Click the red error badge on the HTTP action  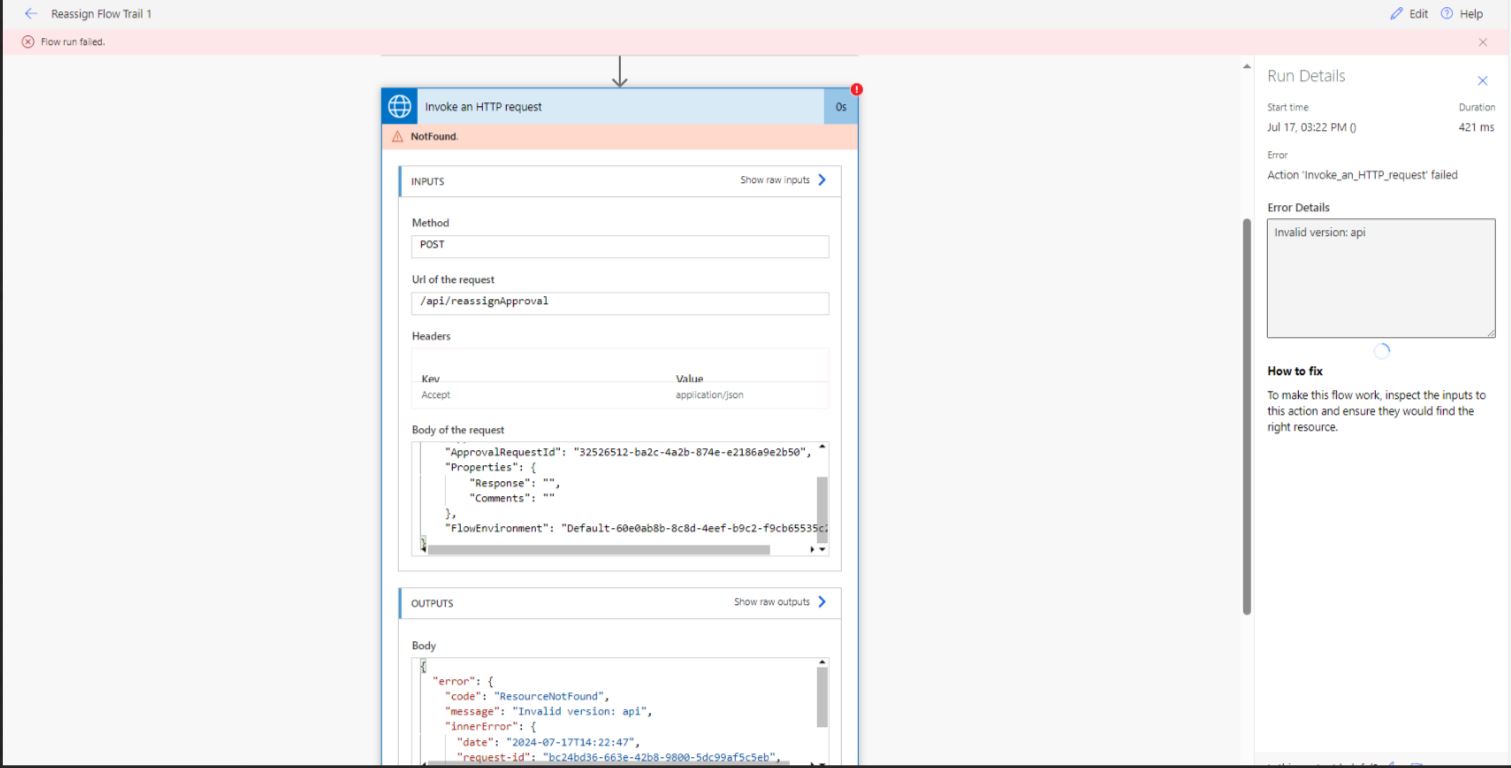coord(858,89)
